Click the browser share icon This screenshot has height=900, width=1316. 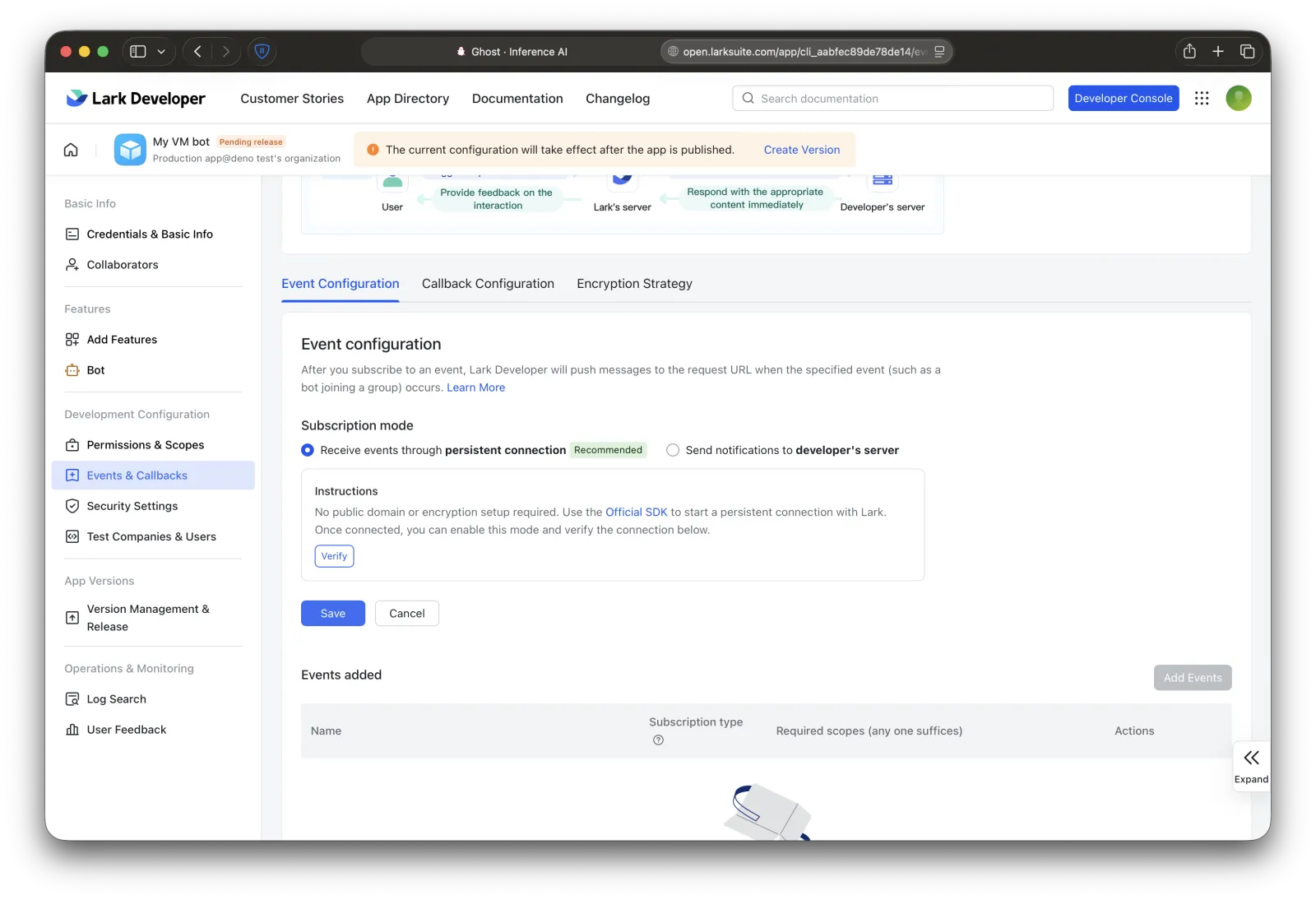(x=1189, y=52)
